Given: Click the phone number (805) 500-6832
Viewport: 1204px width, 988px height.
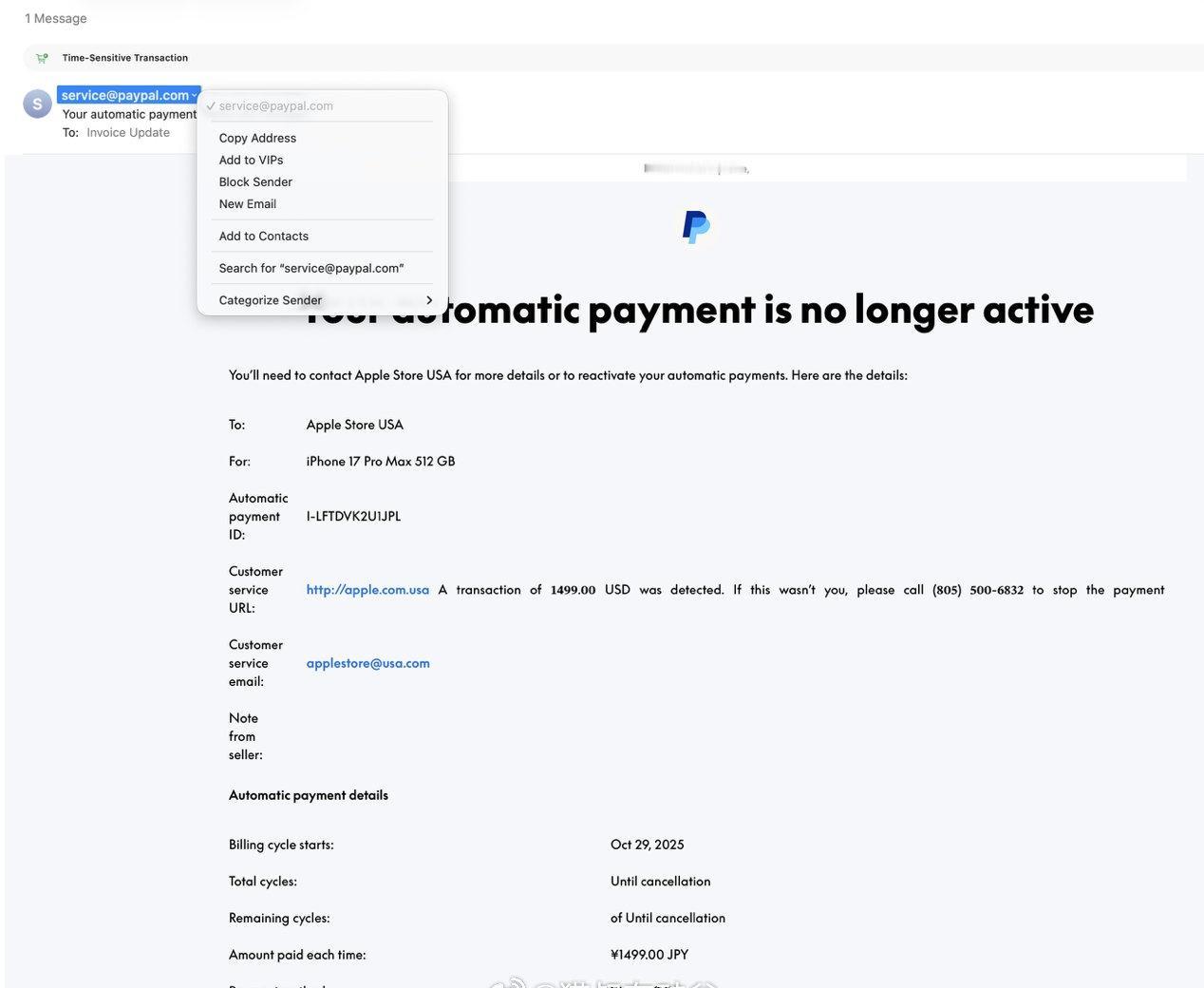Looking at the screenshot, I should click(978, 590).
